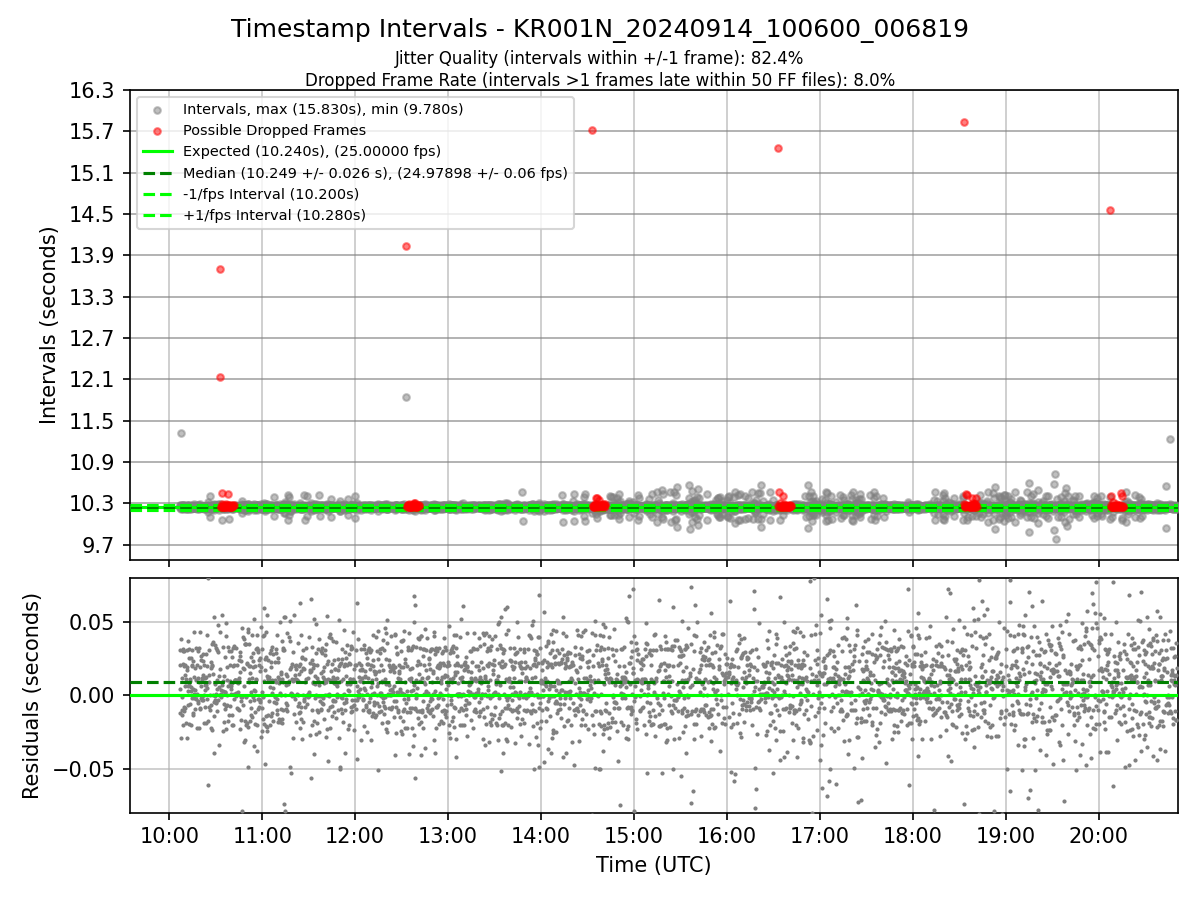
Task: Click the gray point at far right near 11.2
Action: click(x=1170, y=439)
